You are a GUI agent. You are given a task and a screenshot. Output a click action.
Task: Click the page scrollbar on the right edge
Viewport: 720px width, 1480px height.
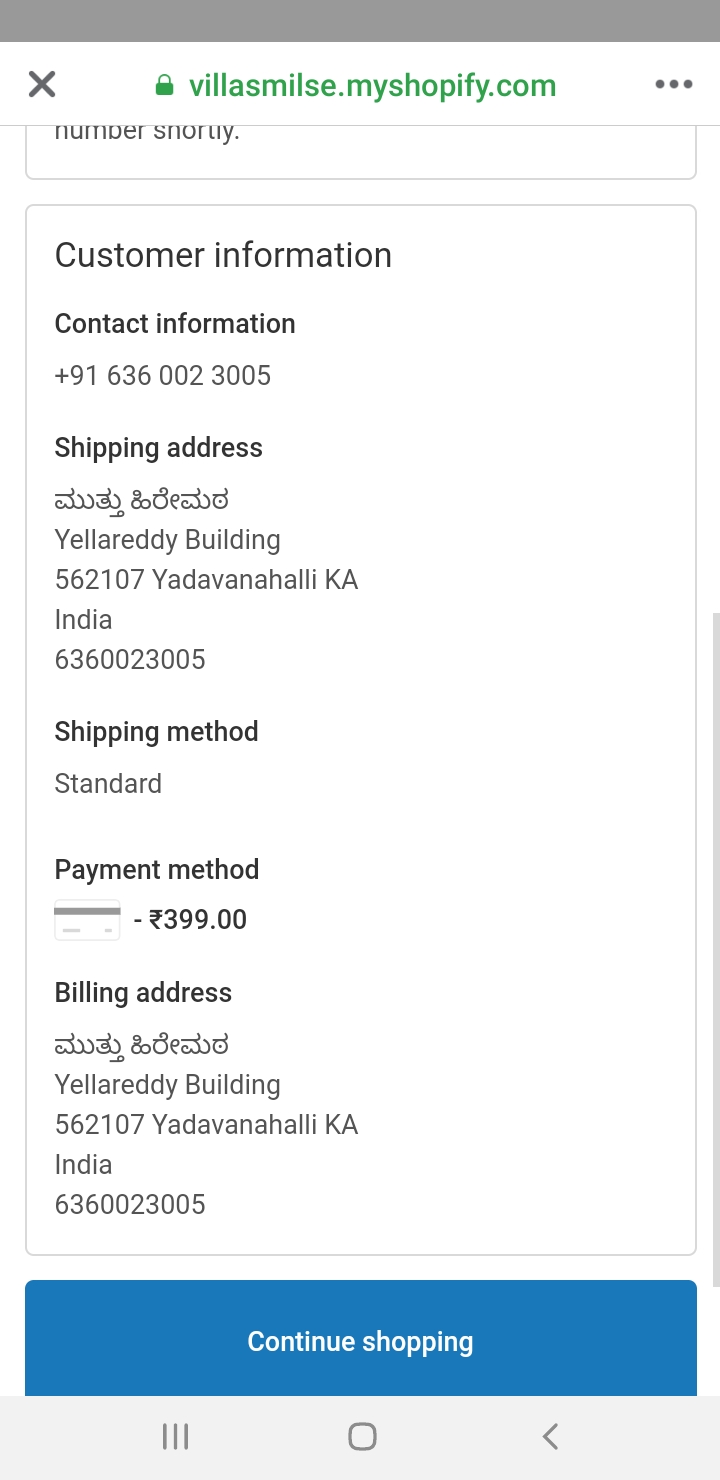[x=714, y=948]
